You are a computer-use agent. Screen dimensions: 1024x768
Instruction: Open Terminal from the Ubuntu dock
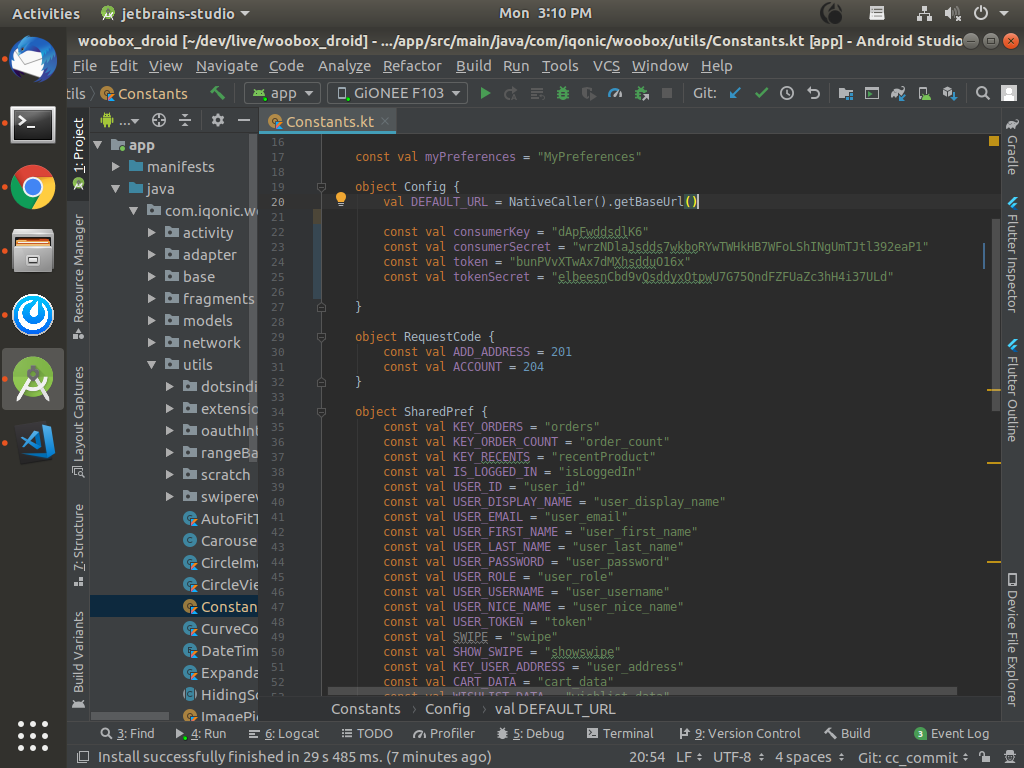point(33,124)
